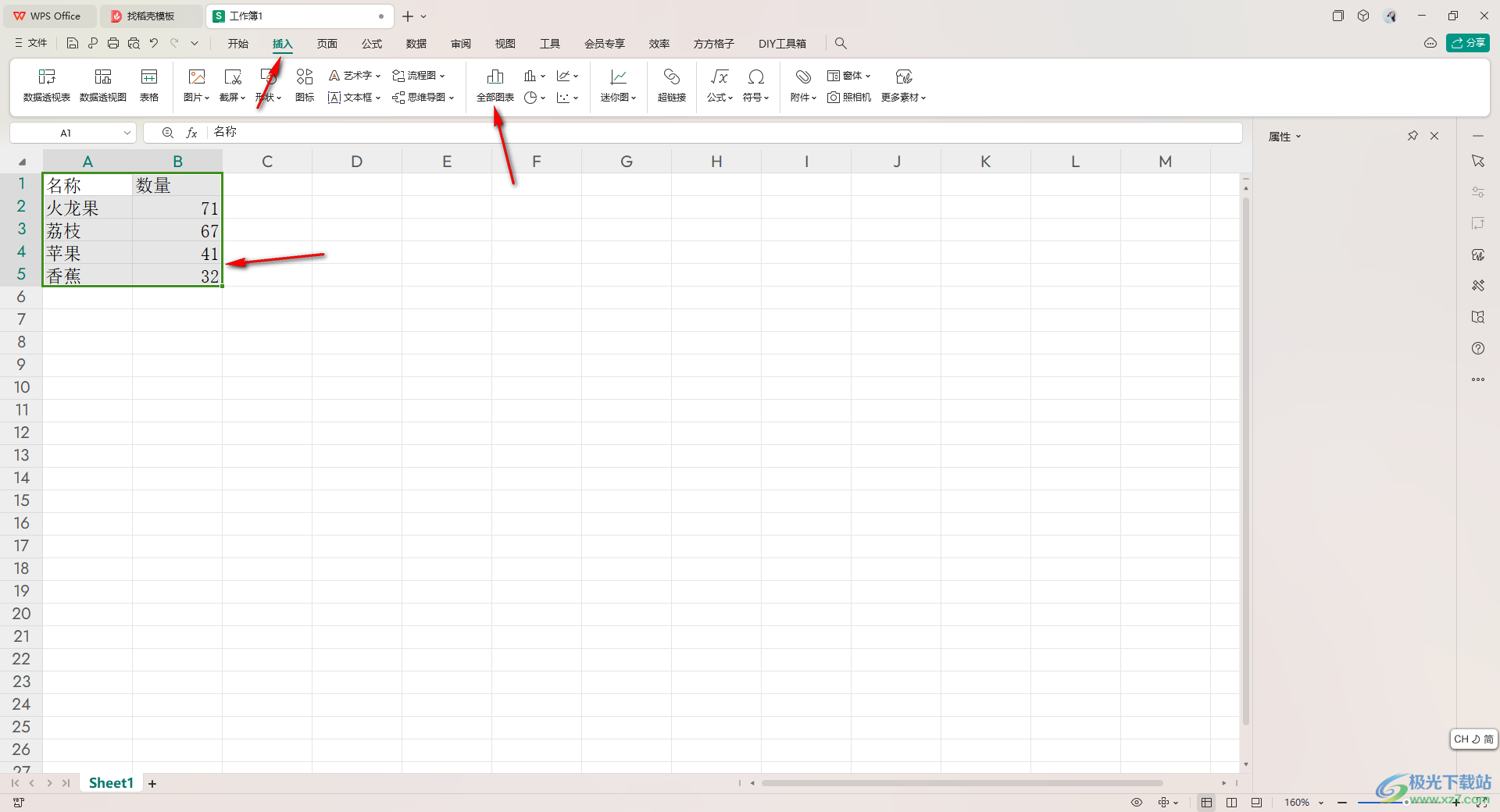Select column header D
The width and height of the screenshot is (1500, 812).
[x=357, y=162]
